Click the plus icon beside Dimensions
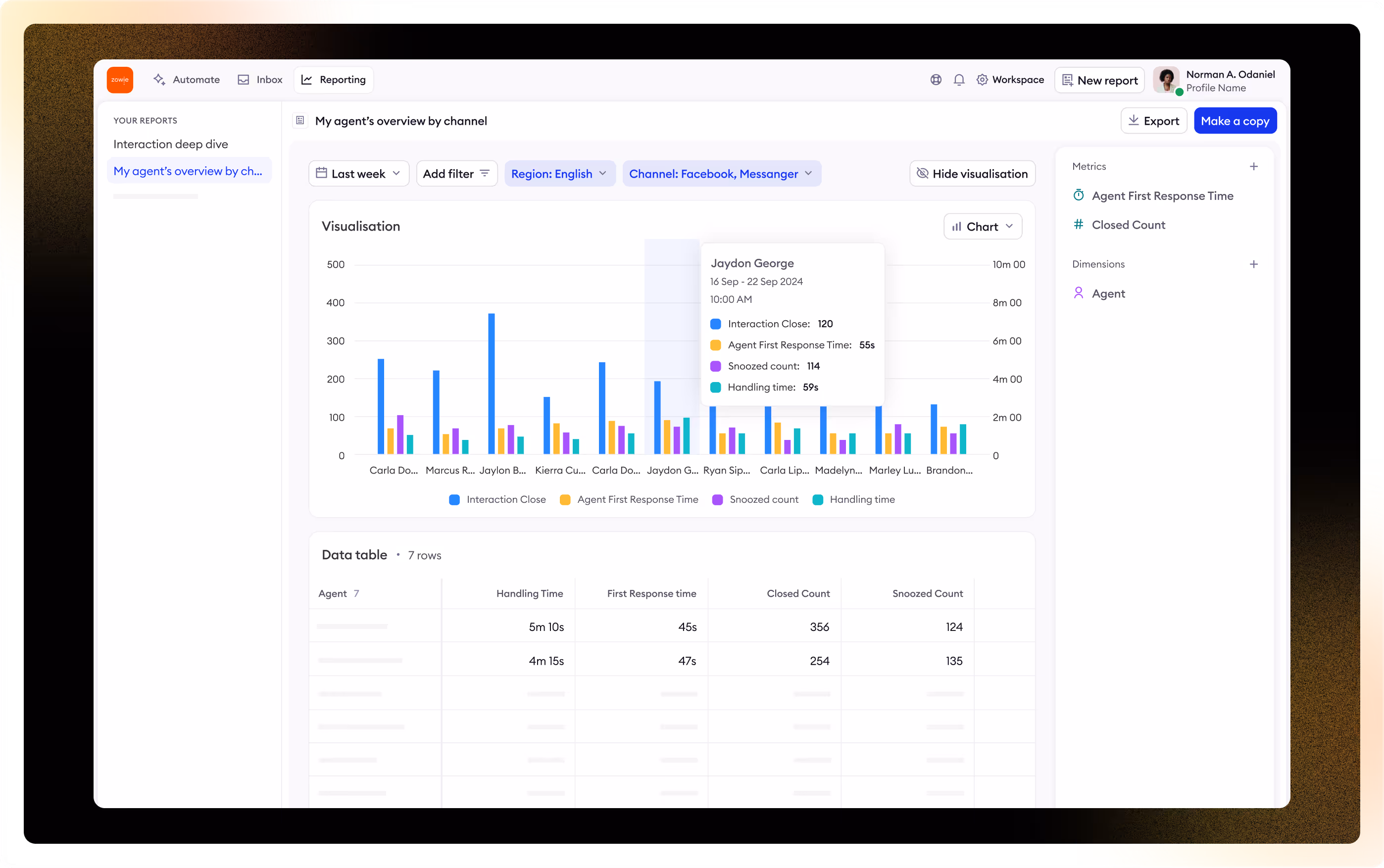 point(1253,264)
